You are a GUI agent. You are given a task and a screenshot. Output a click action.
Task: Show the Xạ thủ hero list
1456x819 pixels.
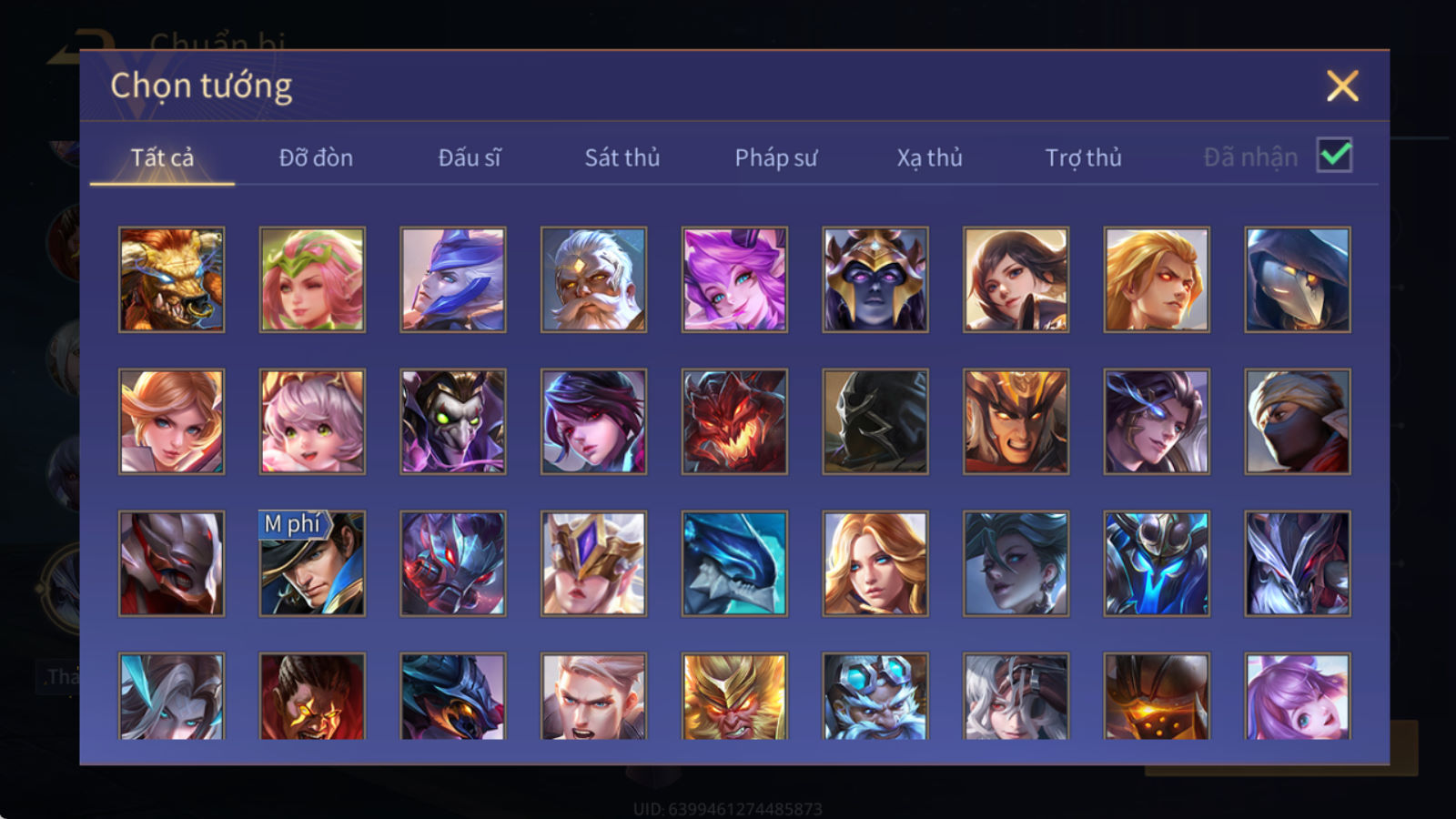[x=929, y=157]
